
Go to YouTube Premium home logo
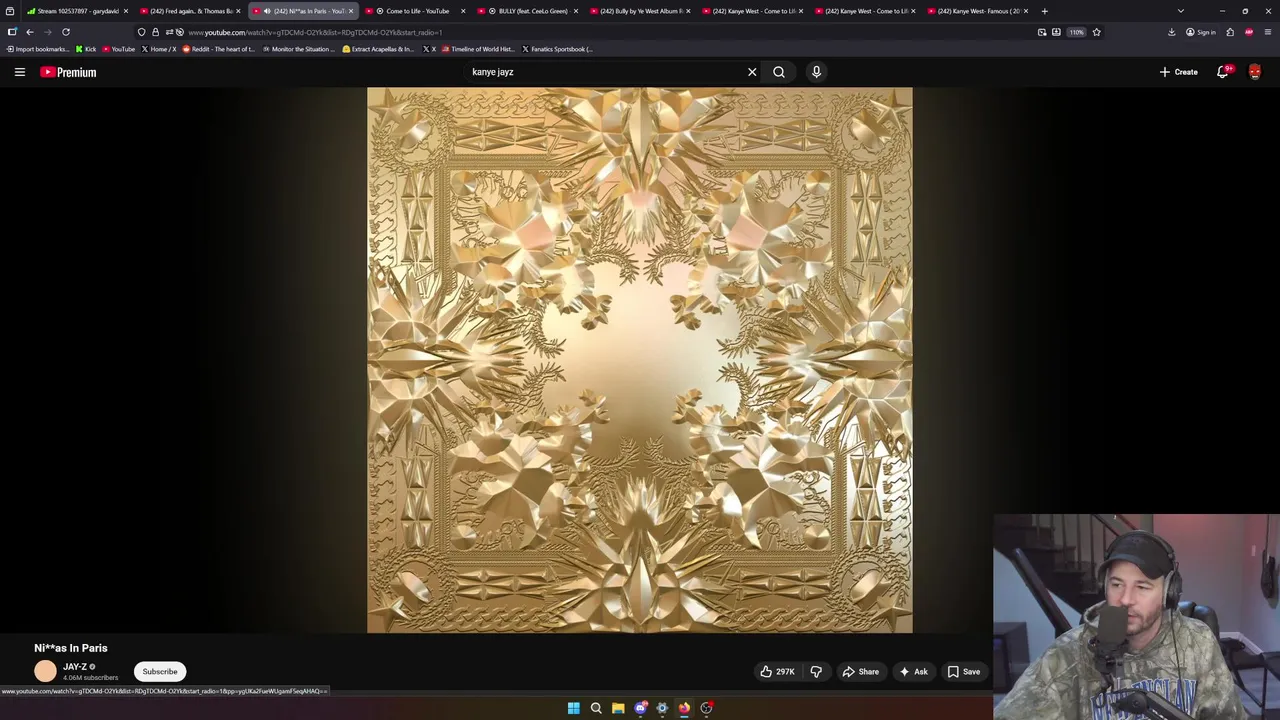pos(68,72)
